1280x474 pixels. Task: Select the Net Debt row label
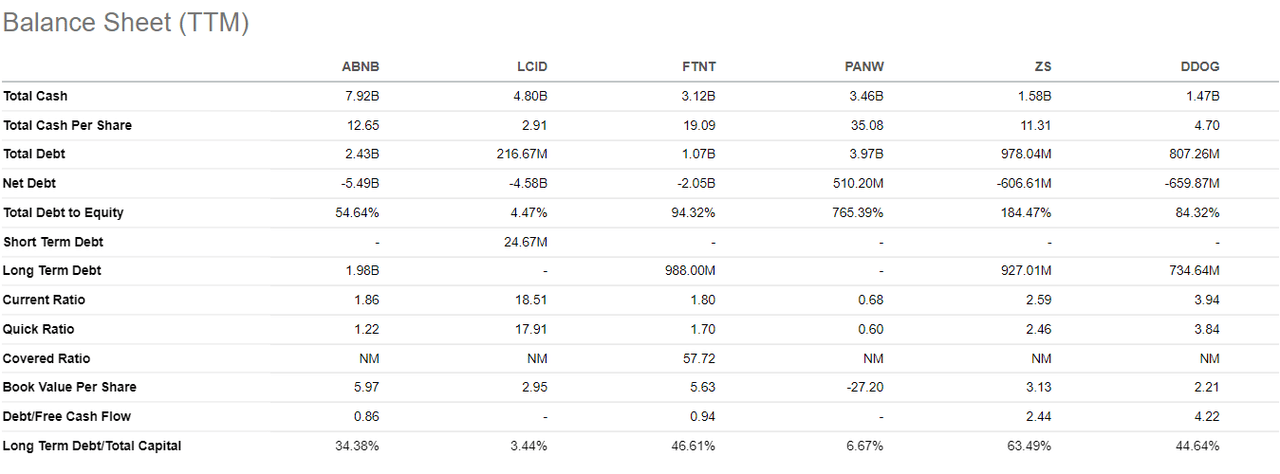pyautogui.click(x=30, y=183)
